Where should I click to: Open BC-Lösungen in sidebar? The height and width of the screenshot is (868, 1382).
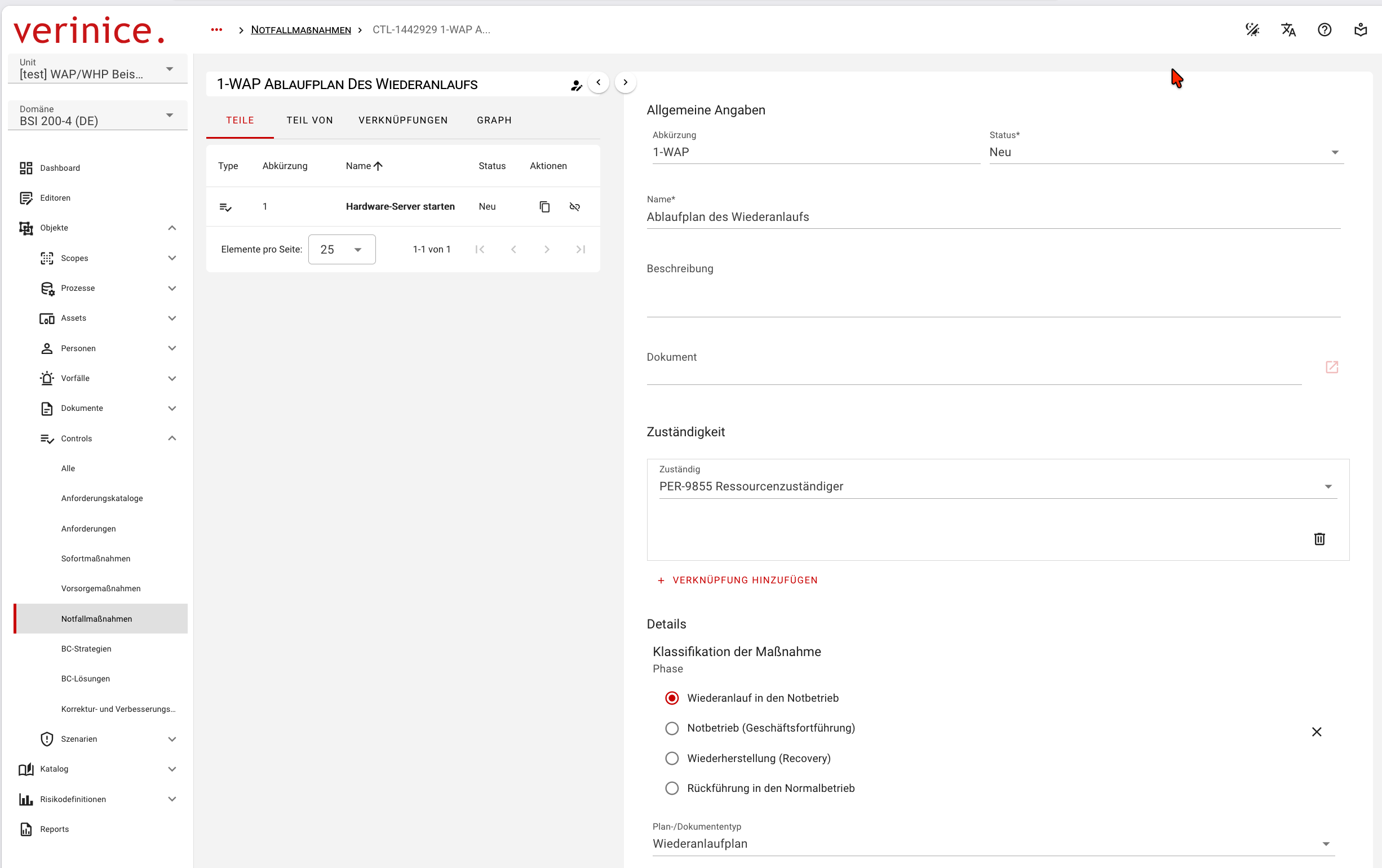(x=101, y=679)
